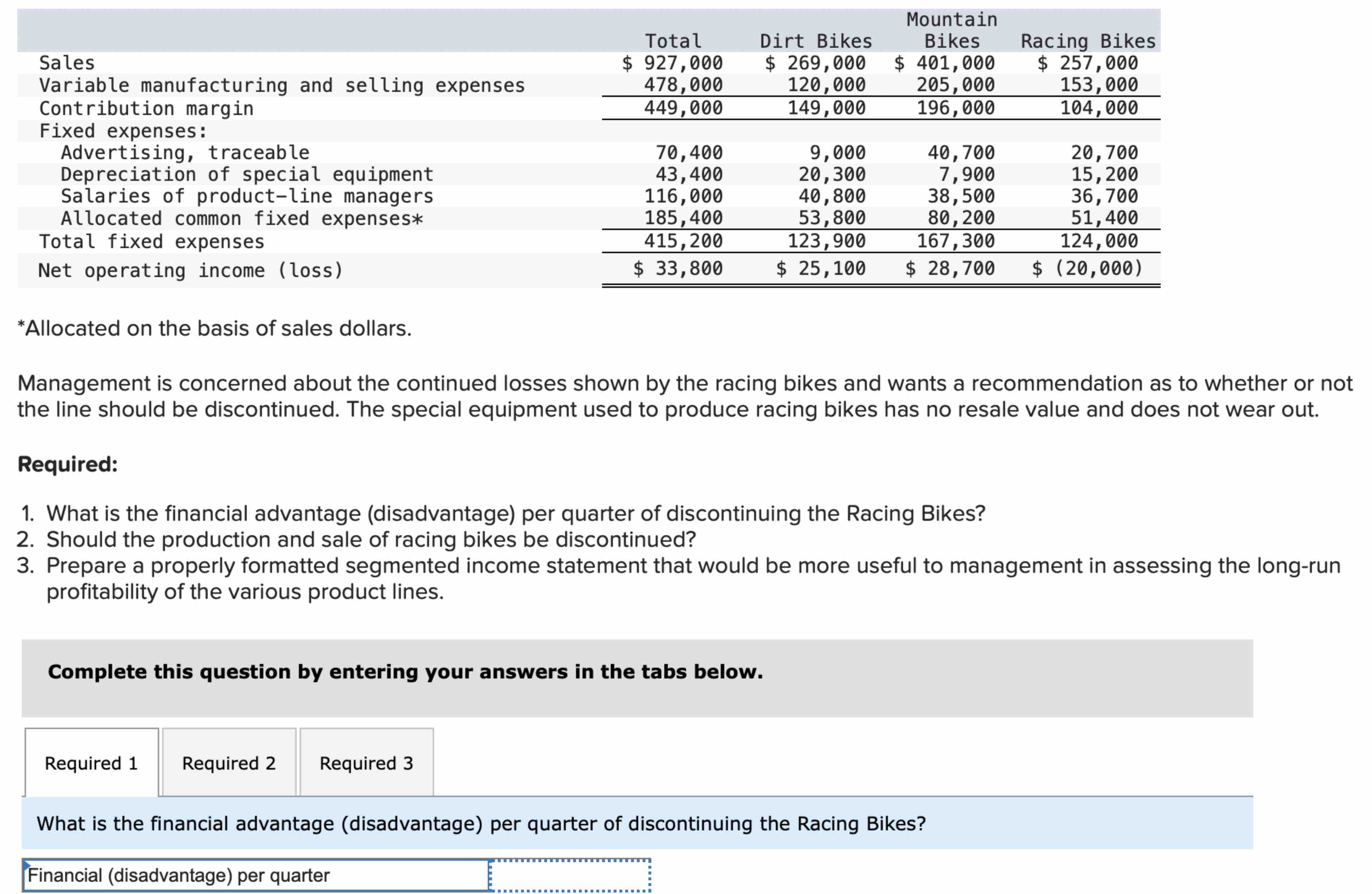The height and width of the screenshot is (894, 1372).
Task: Select the question prompt about discontinuing Racing Bikes
Action: pos(481,824)
